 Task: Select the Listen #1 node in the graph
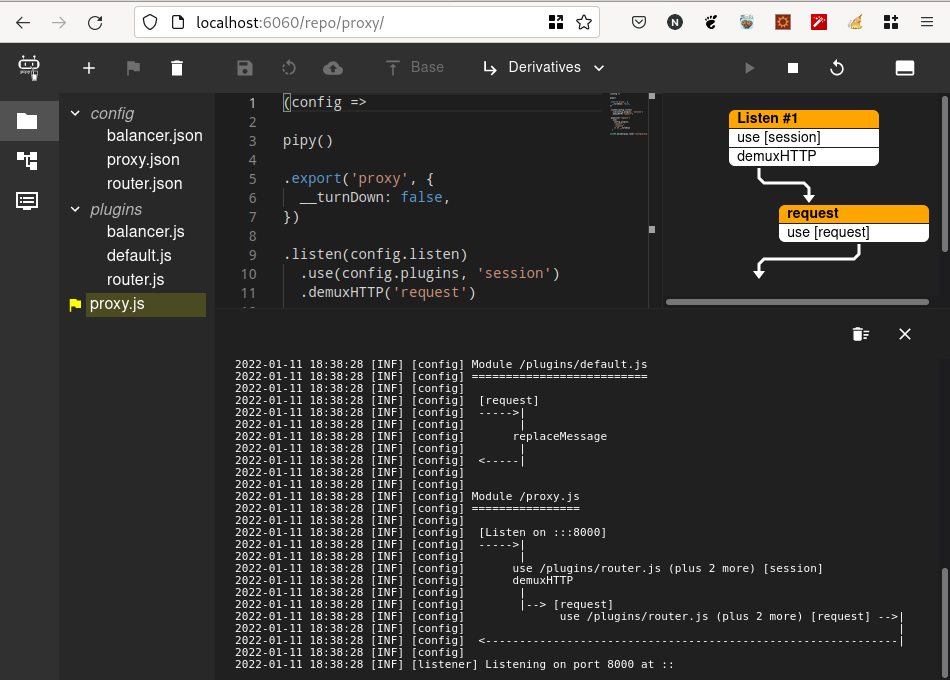[x=801, y=118]
